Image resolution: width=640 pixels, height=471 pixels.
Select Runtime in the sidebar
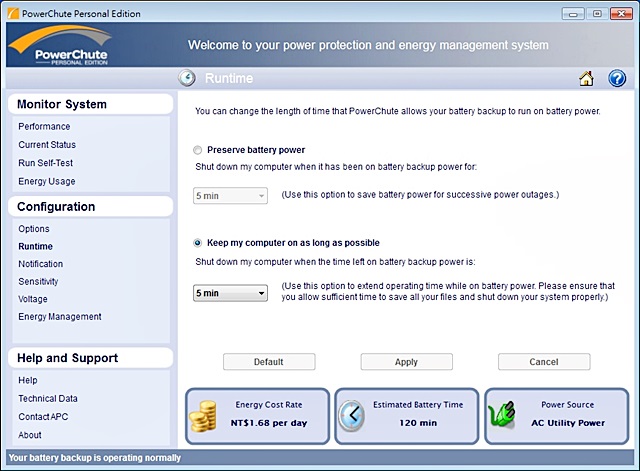pos(36,247)
